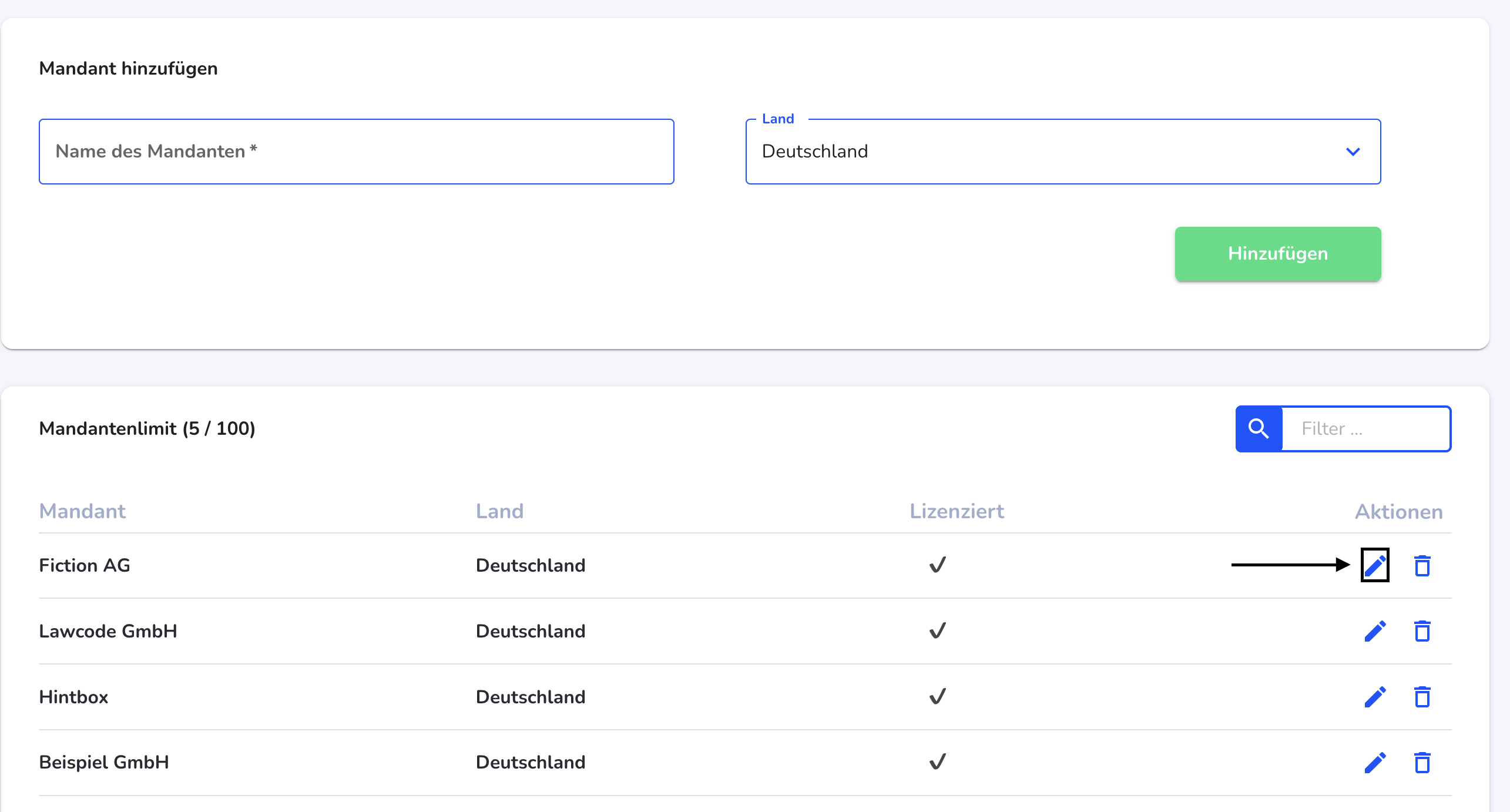Click the licensed checkmark for Lawcode GmbH
Viewport: 1510px width, 812px height.
point(938,630)
